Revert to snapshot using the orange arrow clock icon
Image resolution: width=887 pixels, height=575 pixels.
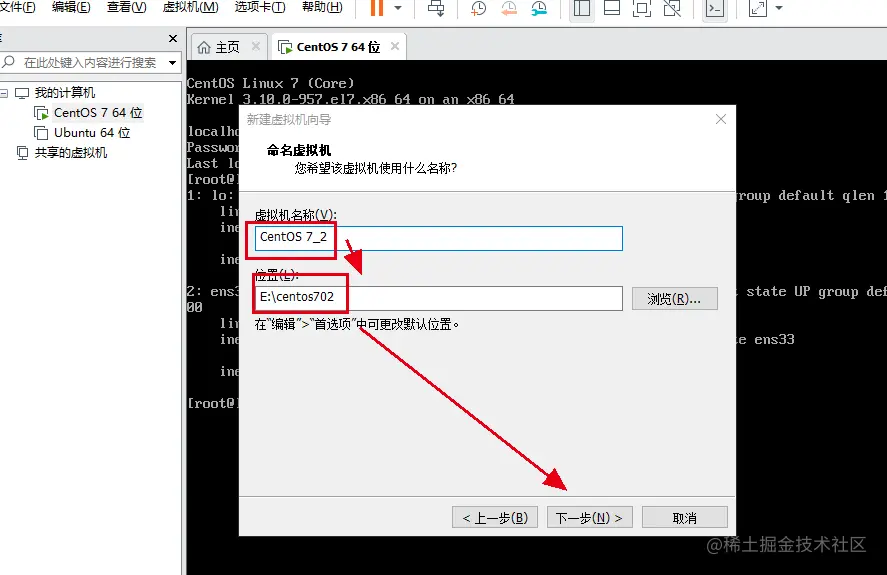(509, 8)
